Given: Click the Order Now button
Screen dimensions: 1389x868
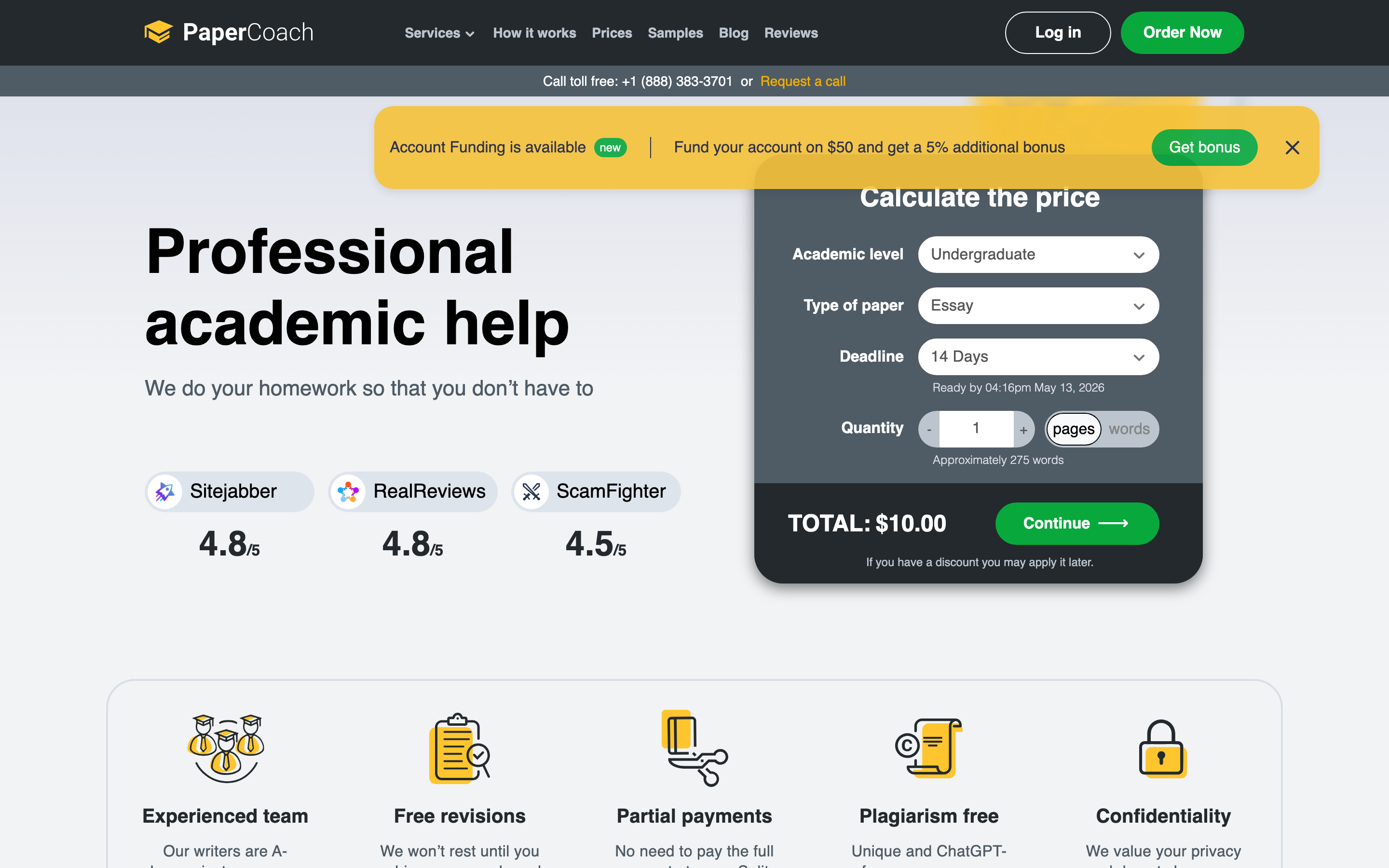Looking at the screenshot, I should (x=1183, y=33).
